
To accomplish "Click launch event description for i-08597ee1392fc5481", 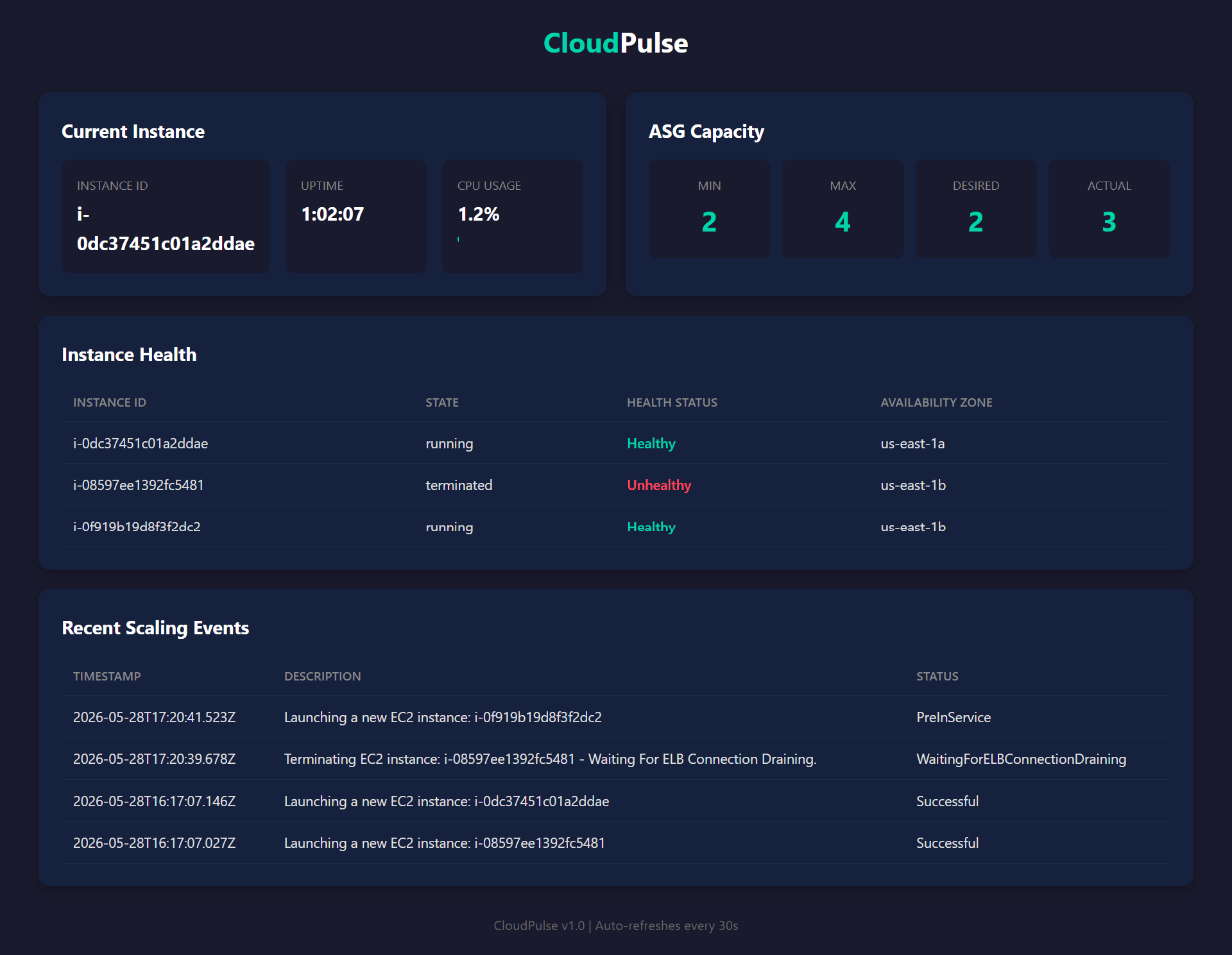I will point(445,843).
